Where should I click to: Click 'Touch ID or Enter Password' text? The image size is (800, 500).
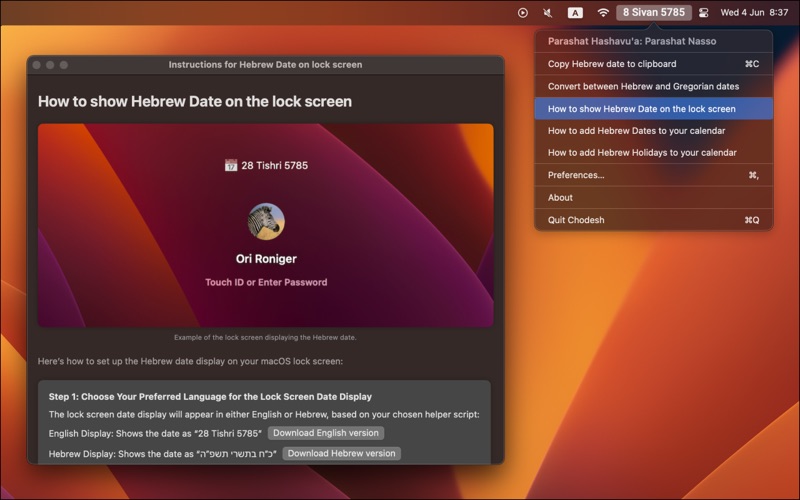(266, 282)
